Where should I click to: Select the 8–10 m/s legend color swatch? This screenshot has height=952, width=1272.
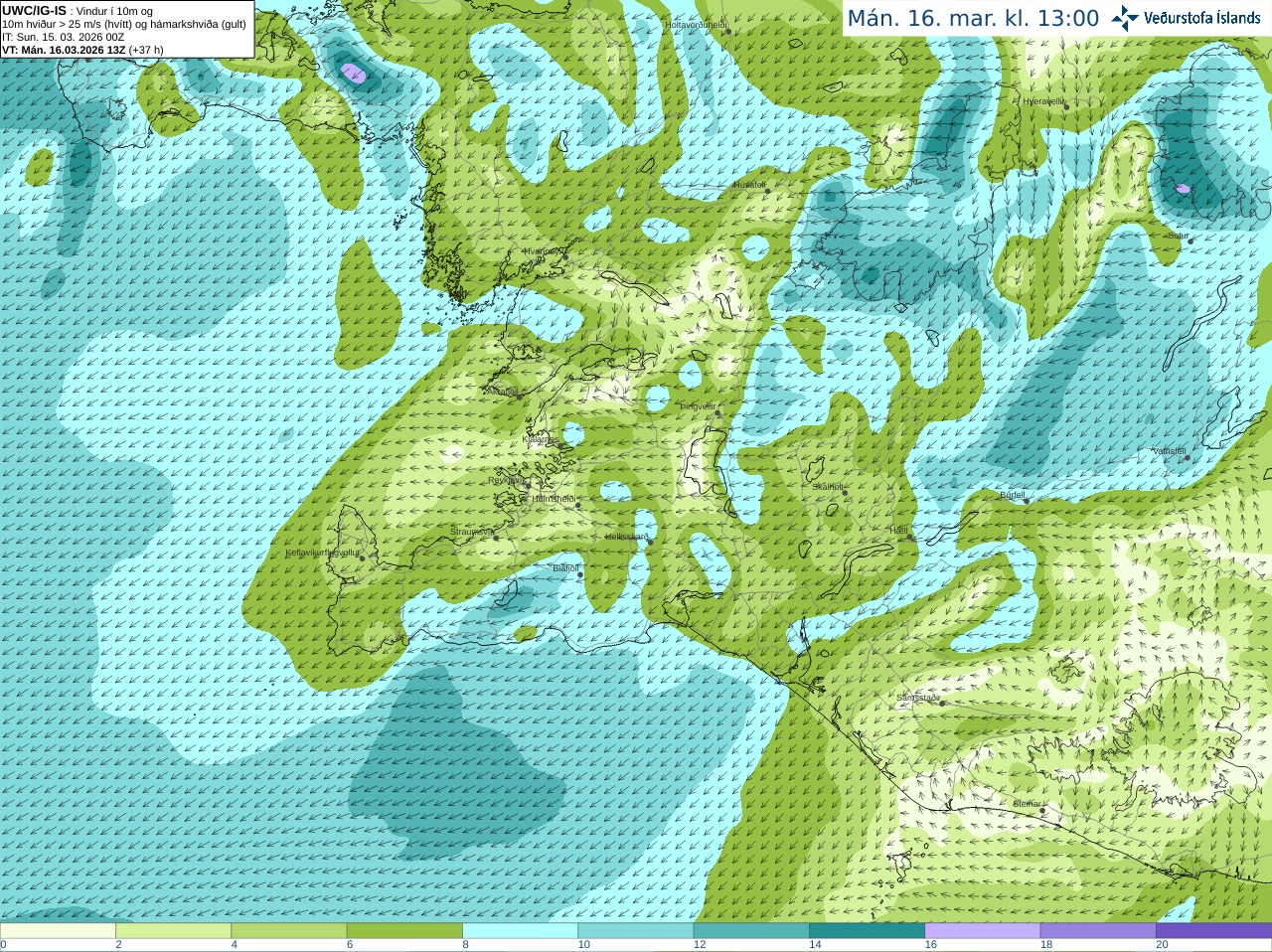(x=520, y=931)
